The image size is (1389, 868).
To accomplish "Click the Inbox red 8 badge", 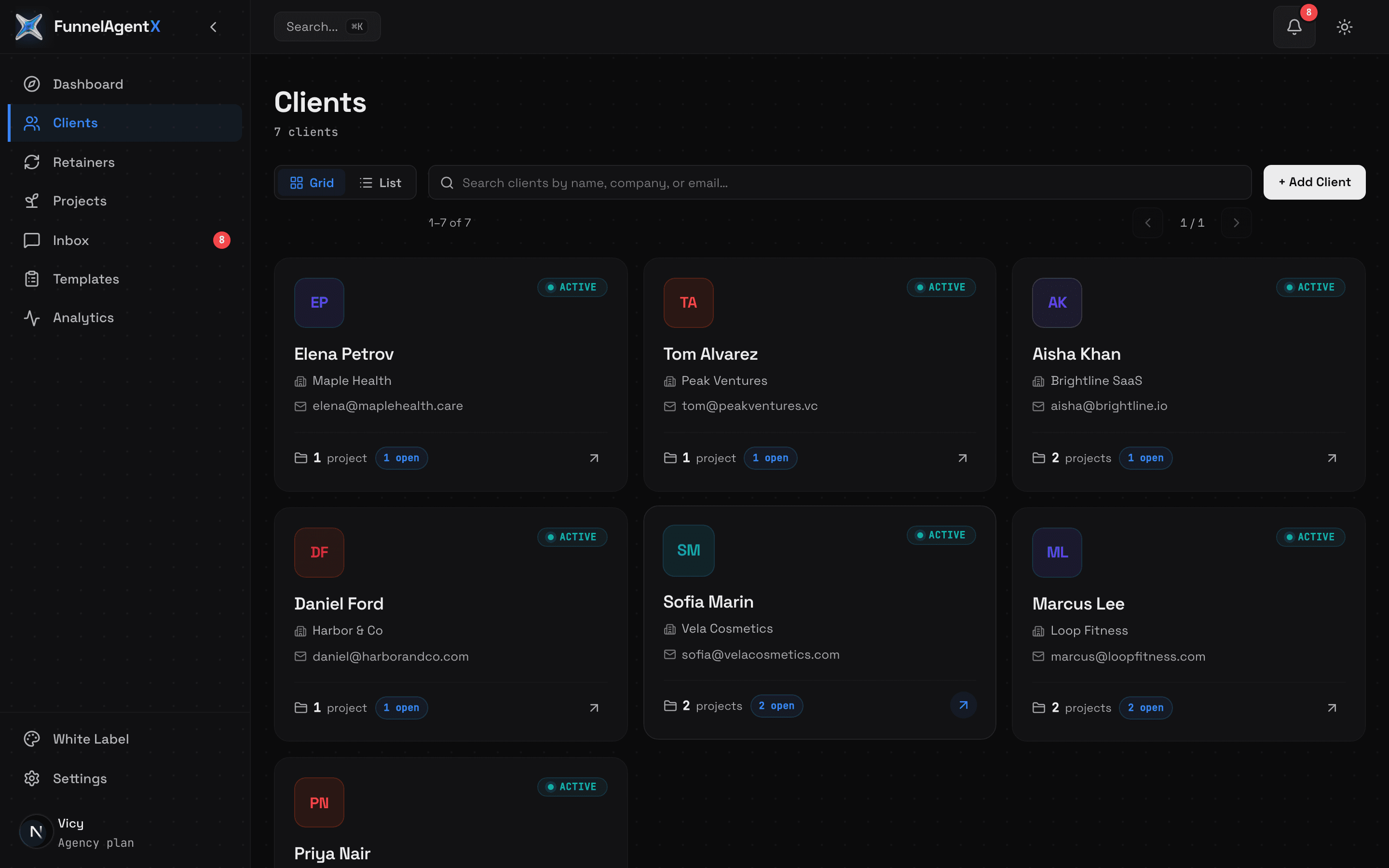I will tap(221, 240).
